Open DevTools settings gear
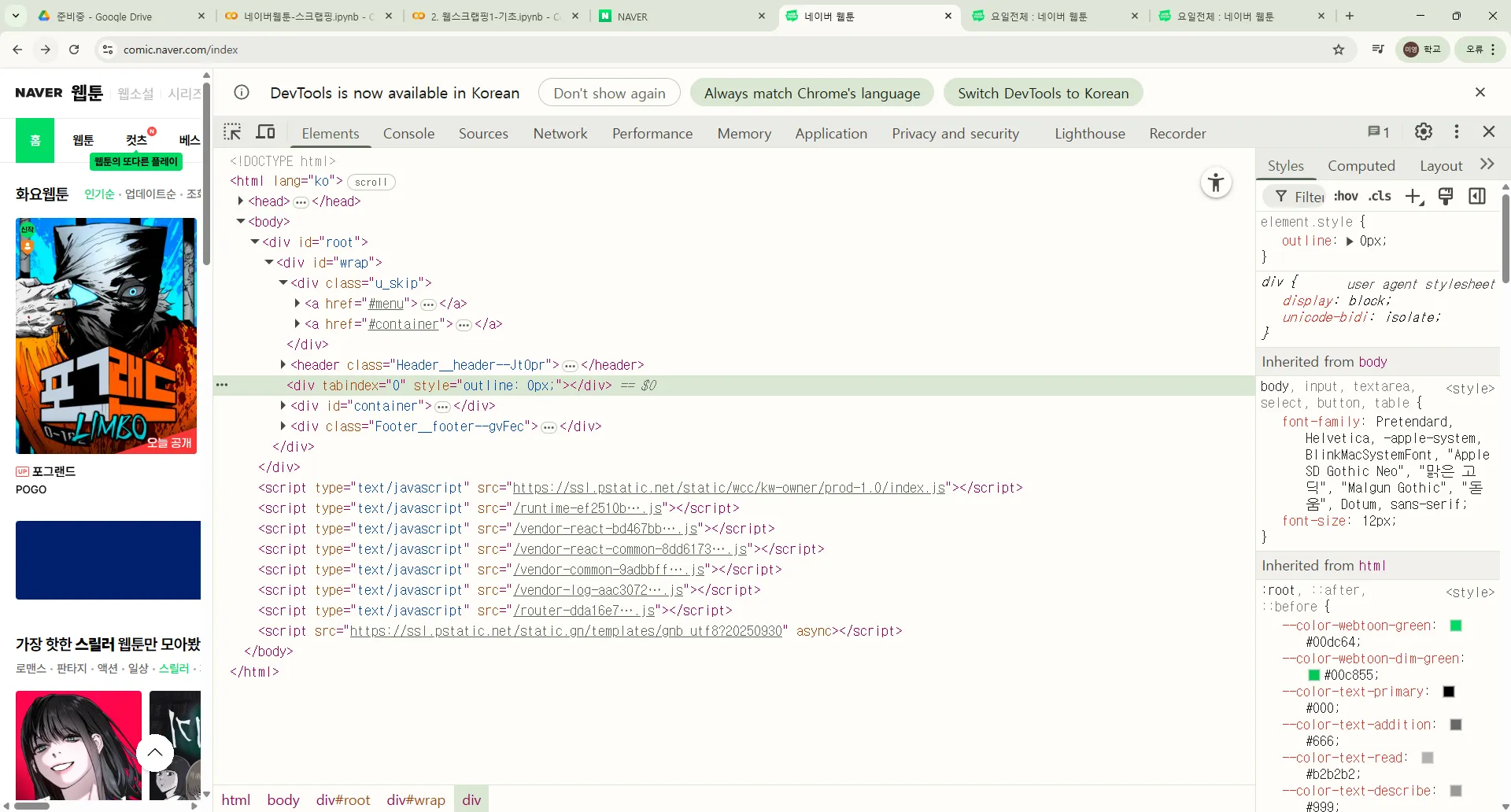 coord(1423,132)
